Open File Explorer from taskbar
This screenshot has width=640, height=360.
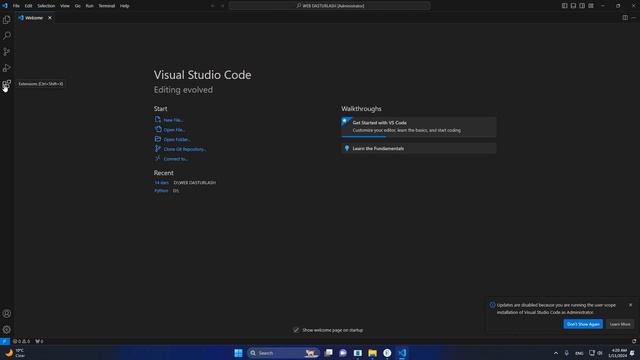[x=372, y=353]
